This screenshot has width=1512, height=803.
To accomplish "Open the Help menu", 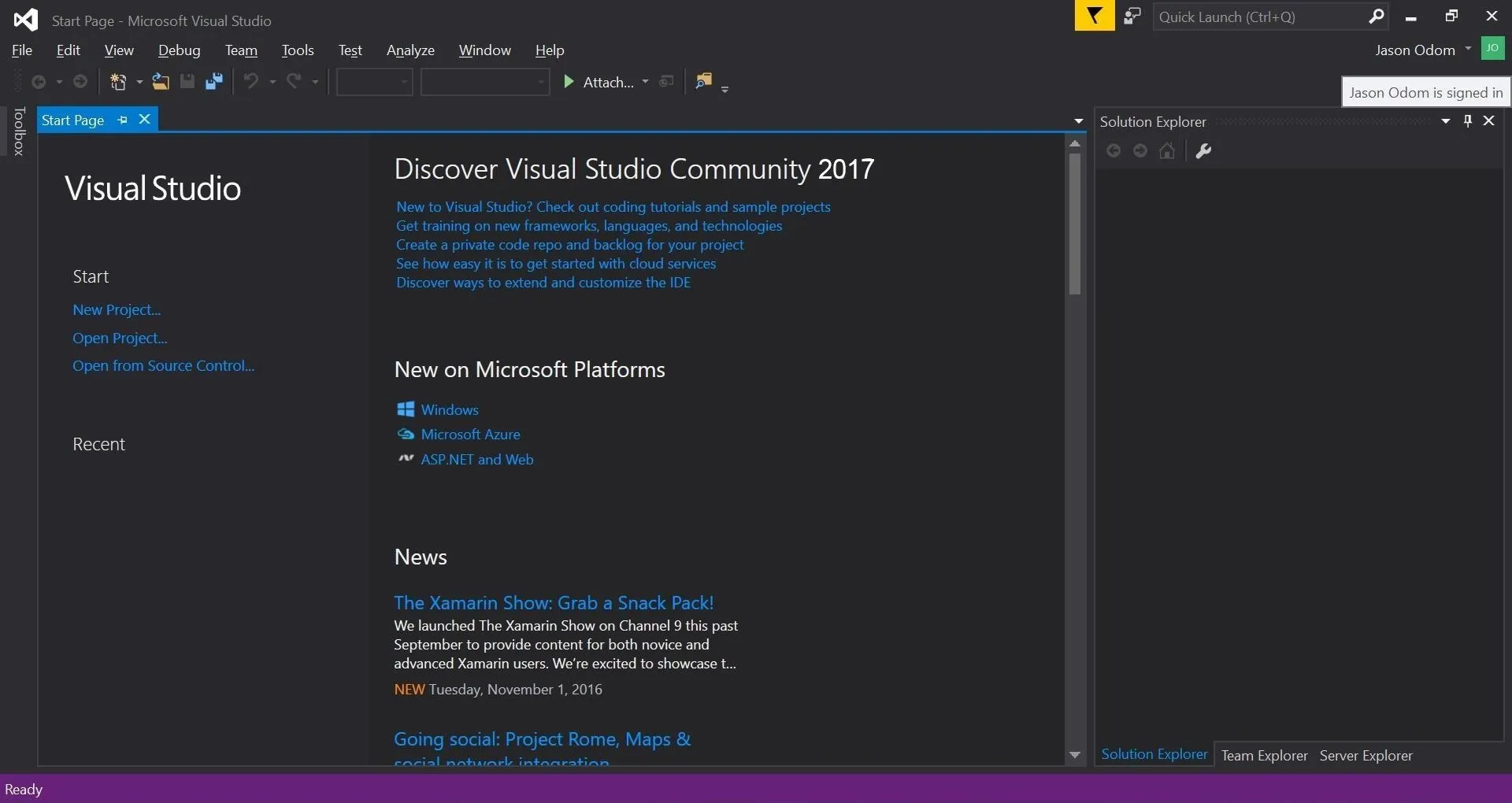I will tap(550, 50).
